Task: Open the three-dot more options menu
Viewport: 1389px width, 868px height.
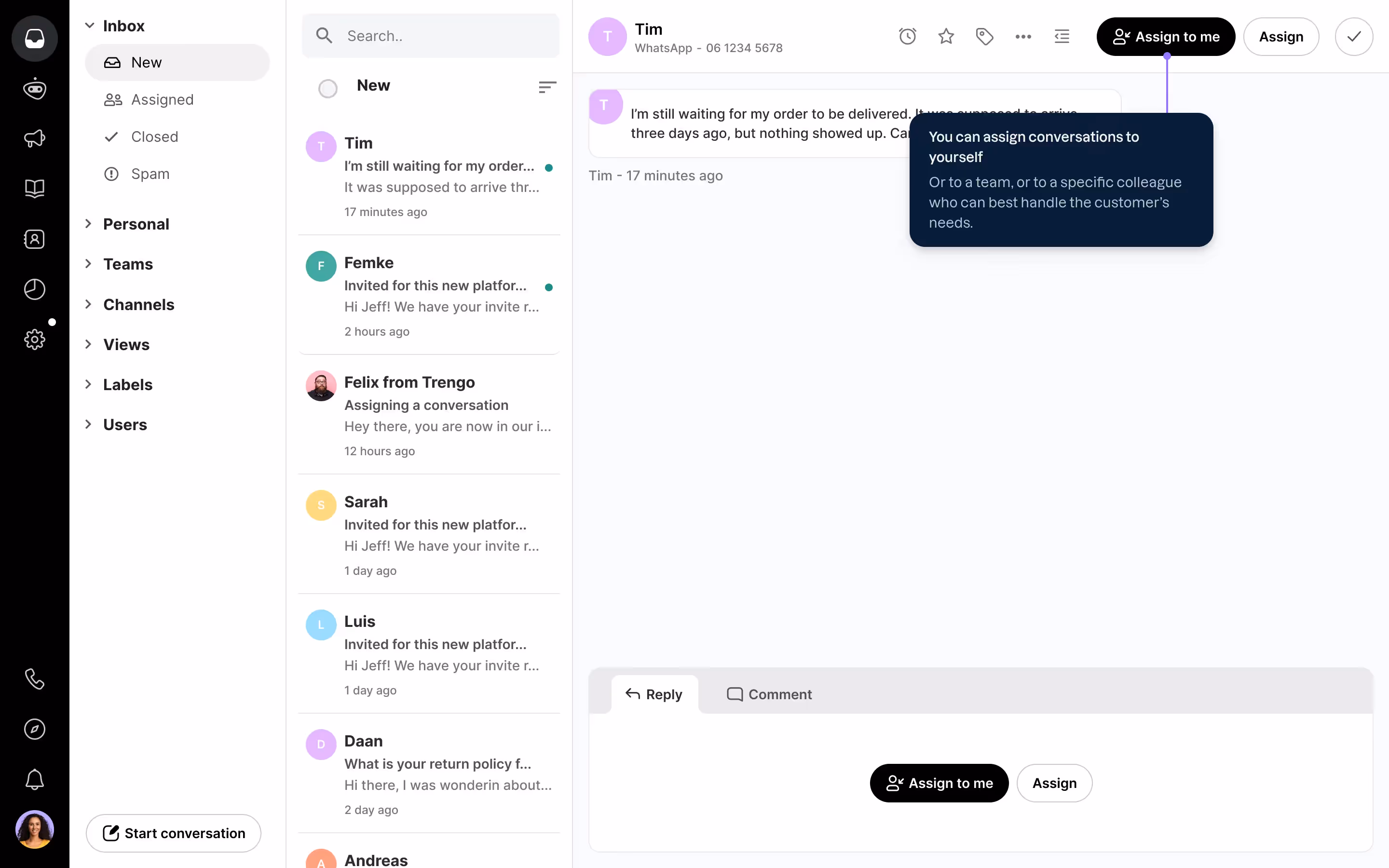Action: pos(1023,37)
